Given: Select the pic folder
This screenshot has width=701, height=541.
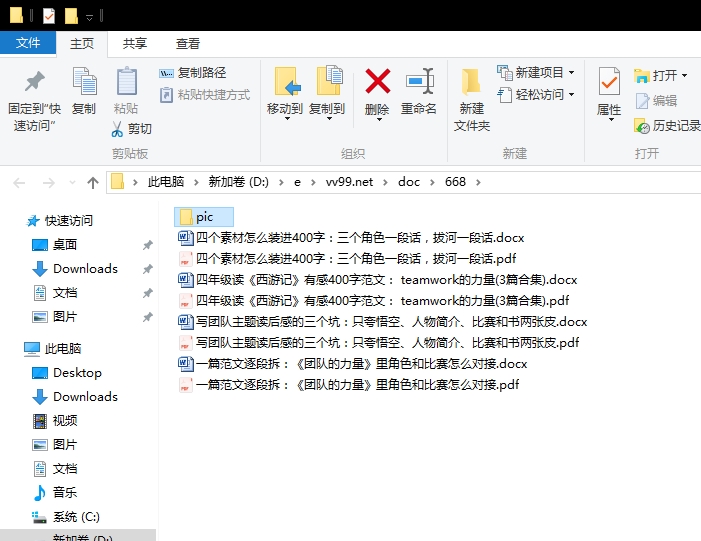Looking at the screenshot, I should (204, 217).
